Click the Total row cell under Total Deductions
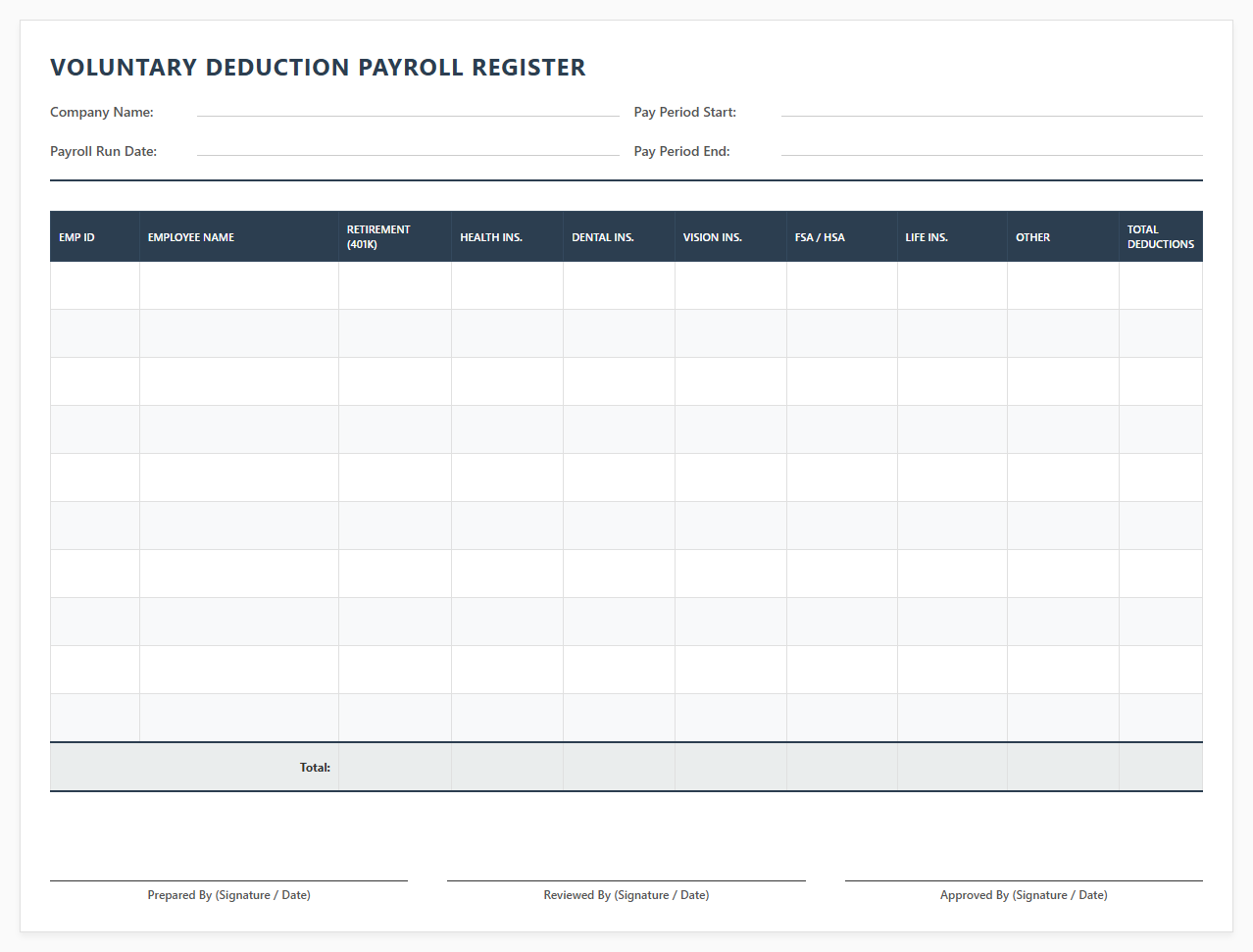This screenshot has height=952, width=1253. pos(1161,767)
